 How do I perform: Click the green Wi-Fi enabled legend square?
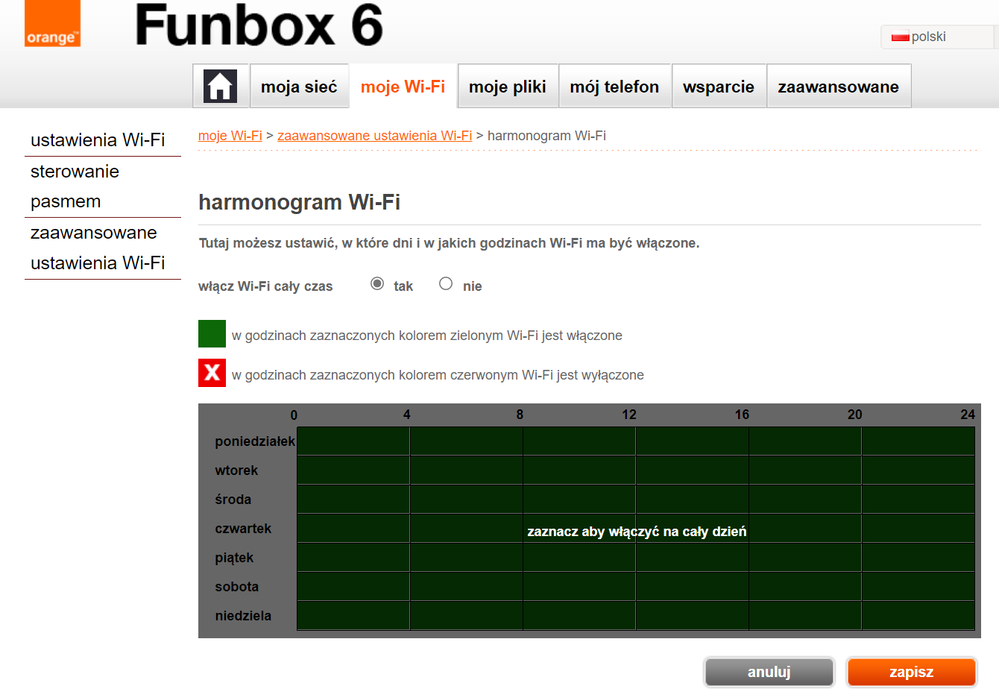click(x=212, y=334)
